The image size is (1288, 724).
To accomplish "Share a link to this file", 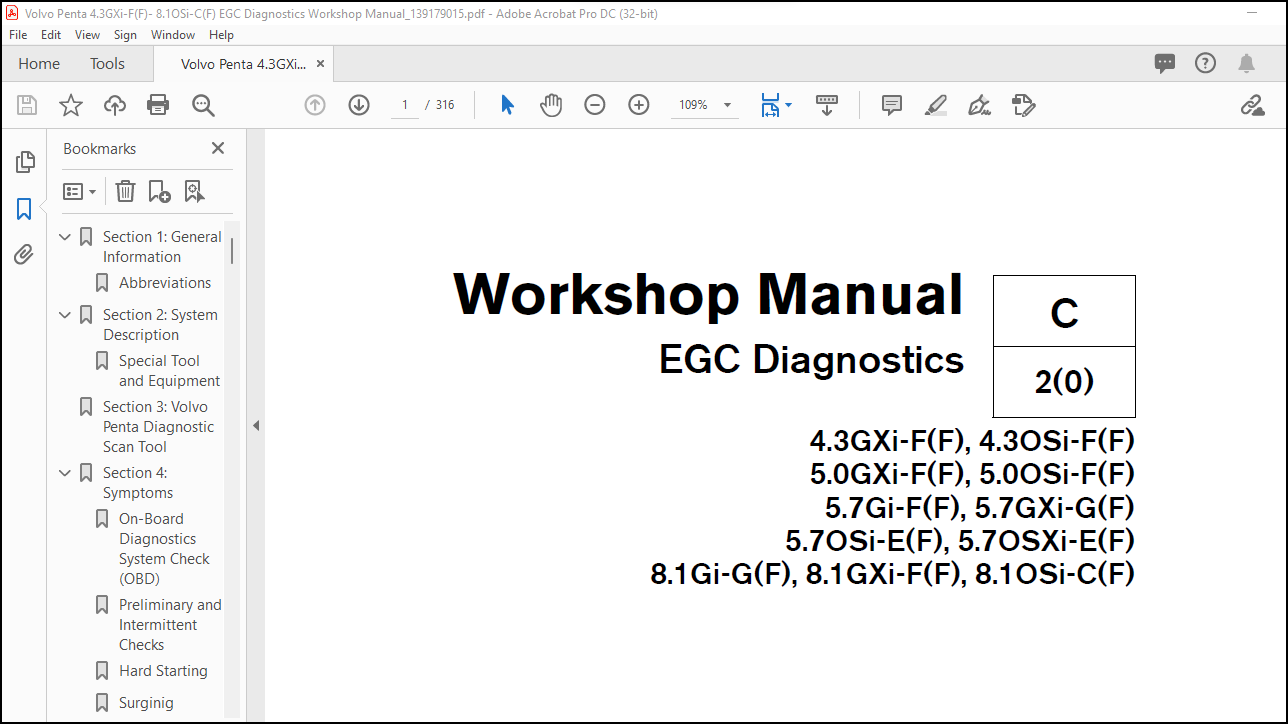I will click(x=1252, y=105).
